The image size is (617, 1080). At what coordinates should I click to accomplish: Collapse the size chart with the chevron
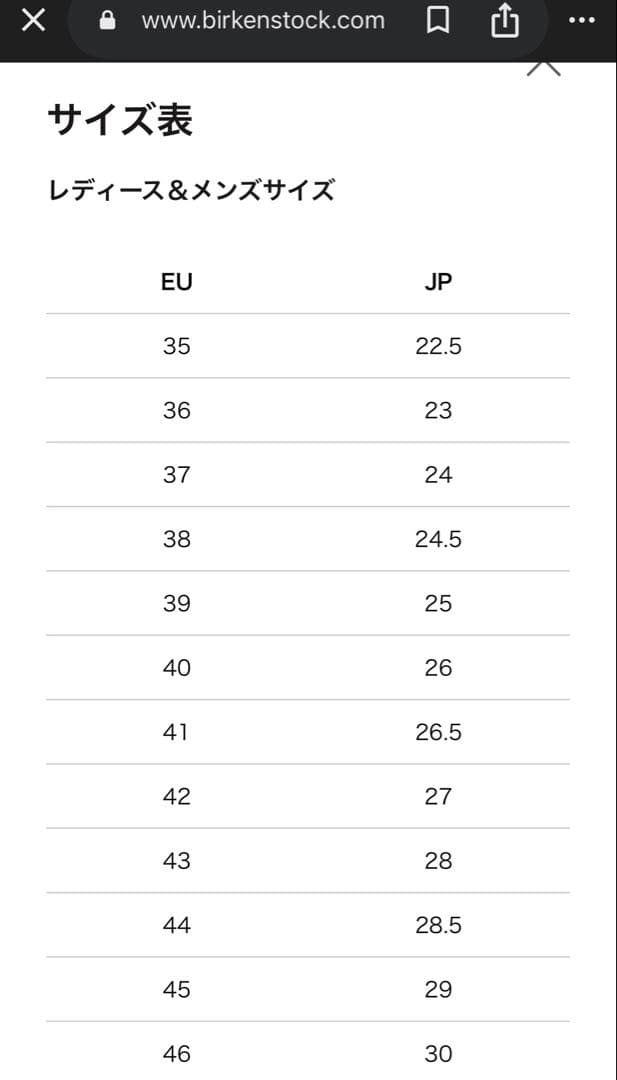pyautogui.click(x=543, y=69)
